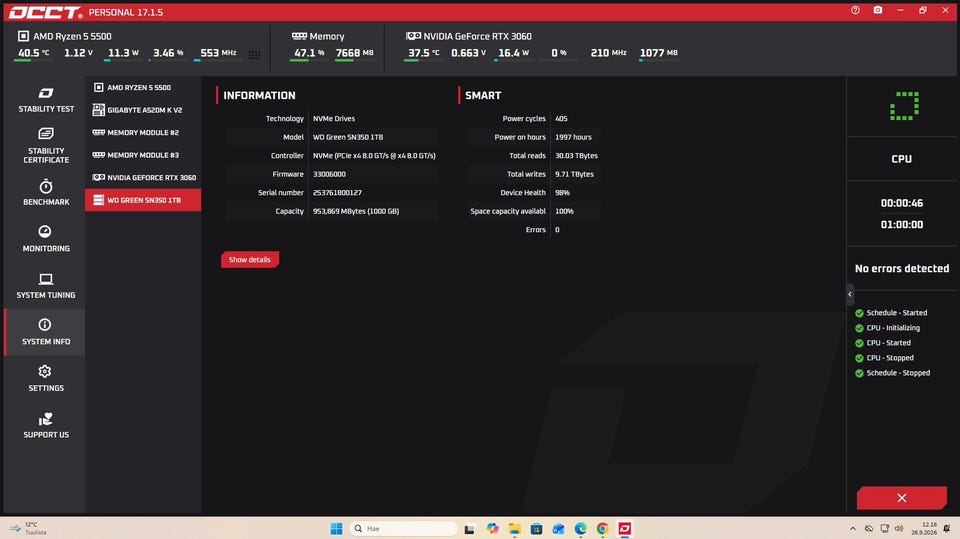Click the memory usage 7668 MB reading
Screen dimensions: 960x539
(x=354, y=53)
